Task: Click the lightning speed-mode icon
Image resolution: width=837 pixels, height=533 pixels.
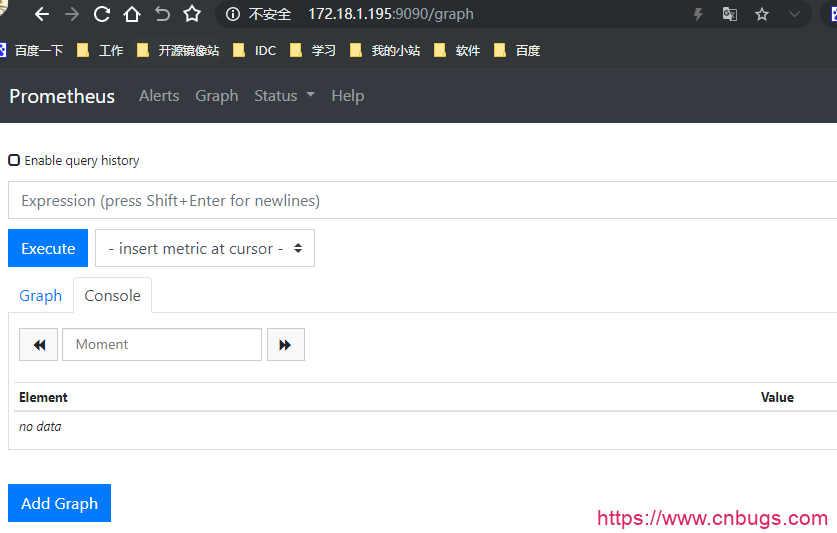Action: pos(698,14)
